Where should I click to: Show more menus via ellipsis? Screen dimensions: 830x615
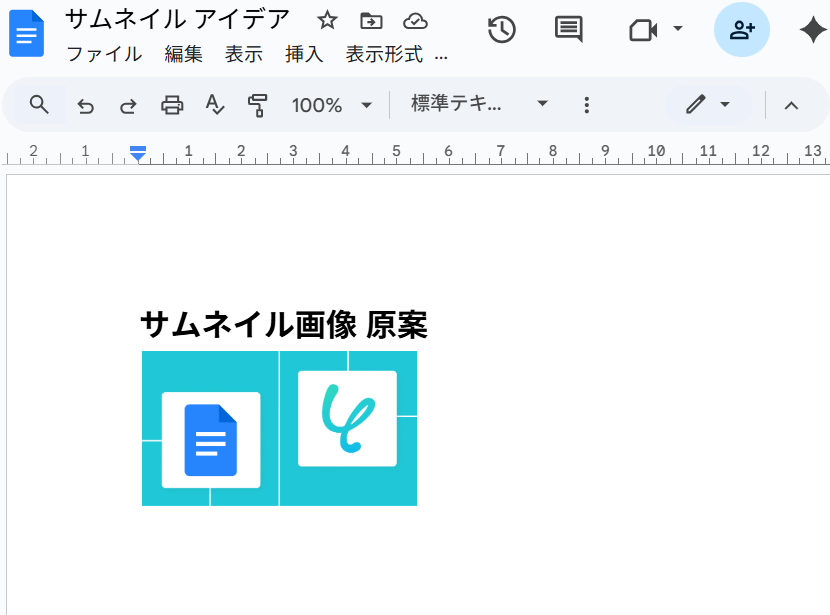441,55
